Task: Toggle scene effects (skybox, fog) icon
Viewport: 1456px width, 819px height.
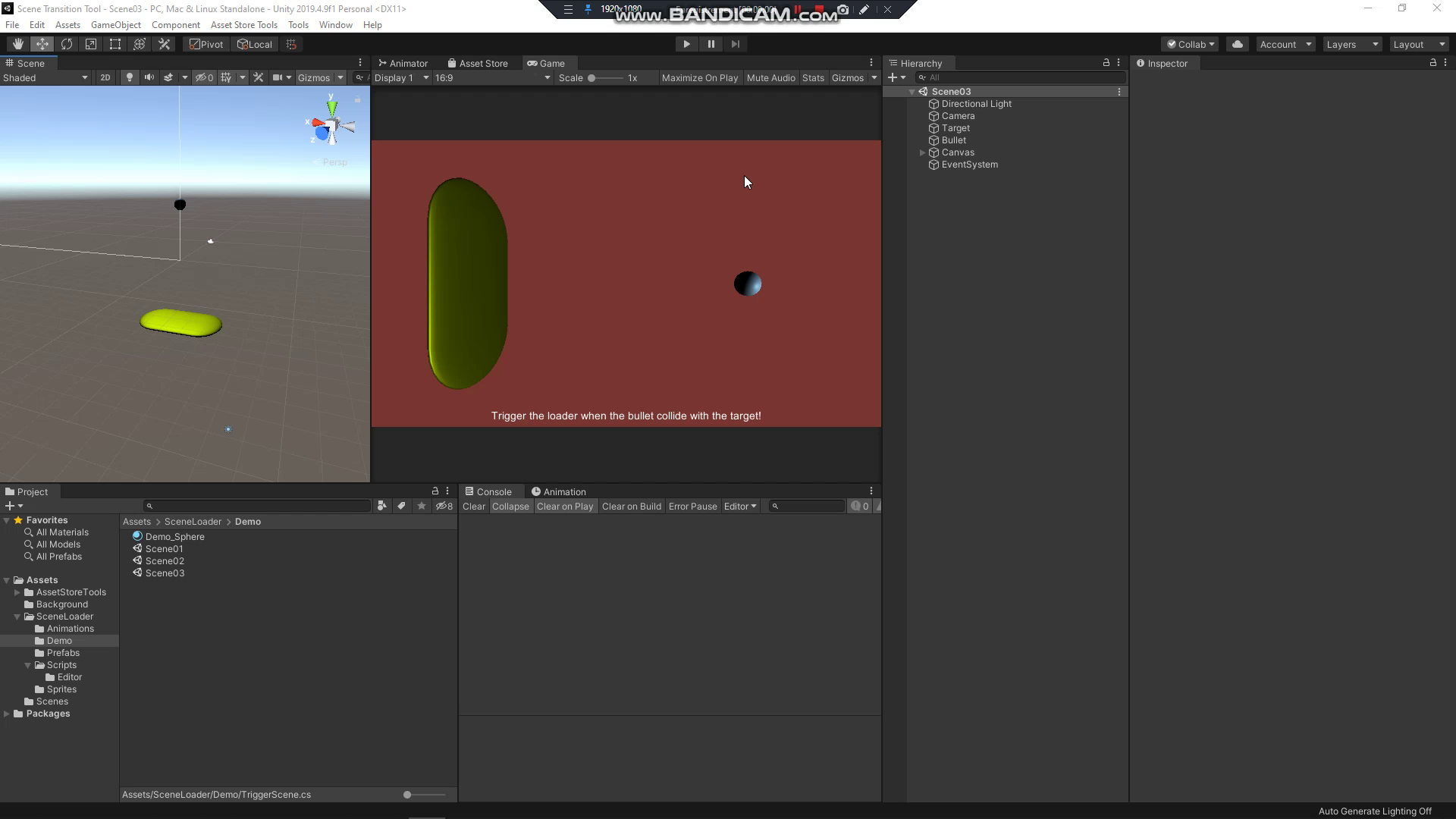Action: click(x=168, y=77)
